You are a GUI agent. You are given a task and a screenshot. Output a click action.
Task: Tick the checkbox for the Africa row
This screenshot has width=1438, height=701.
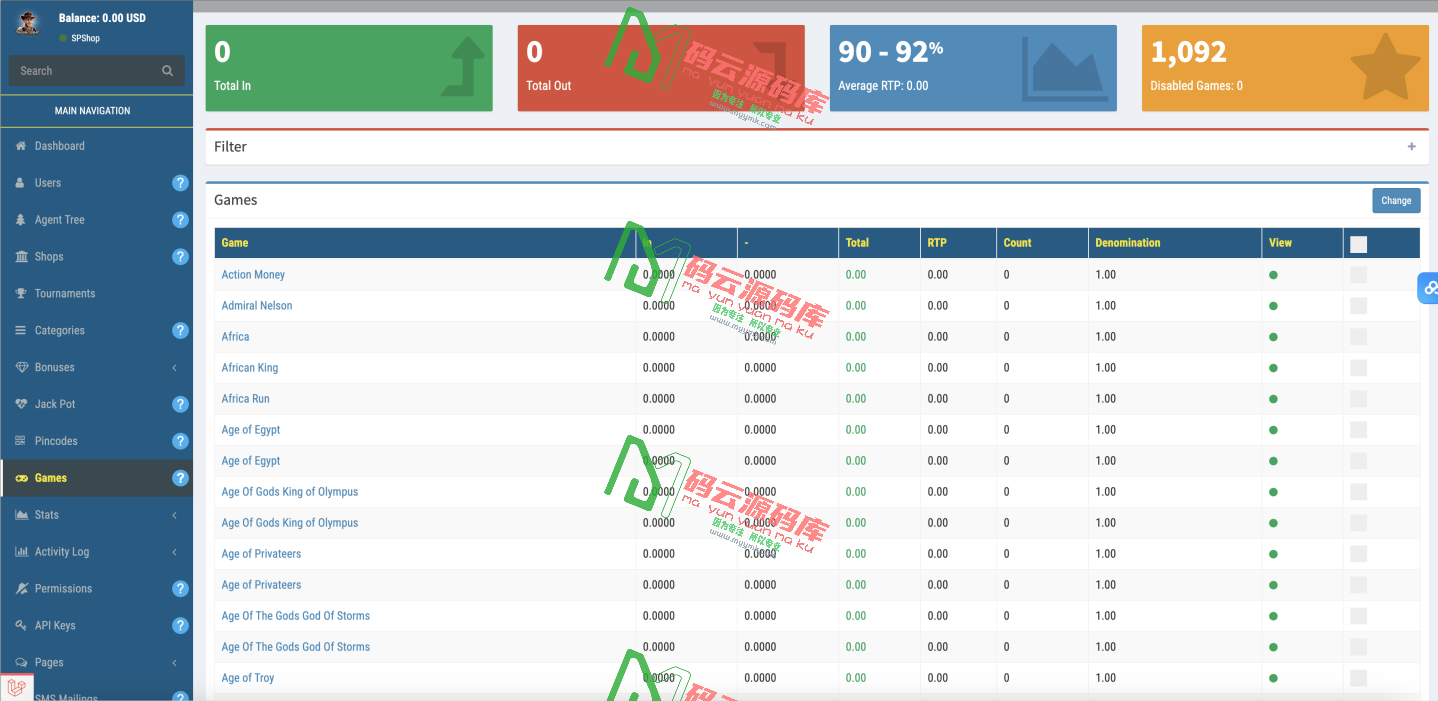pos(1358,337)
